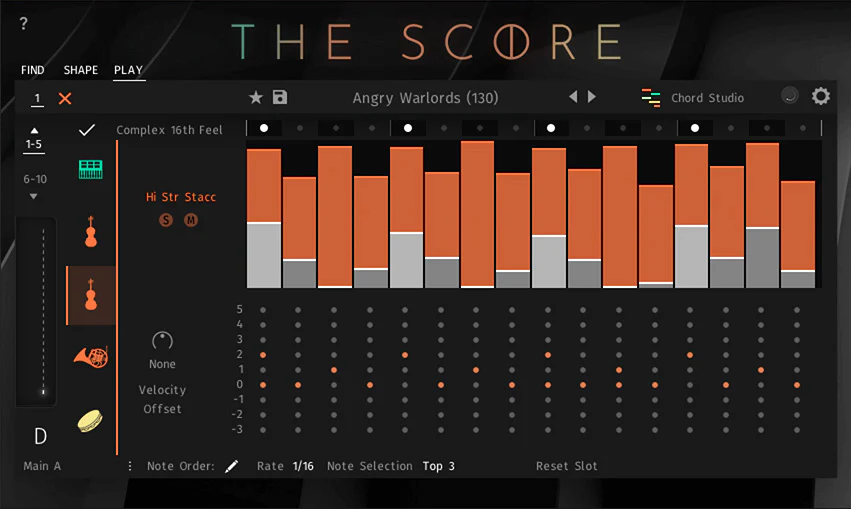Toggle the Solo (S) button

166,220
